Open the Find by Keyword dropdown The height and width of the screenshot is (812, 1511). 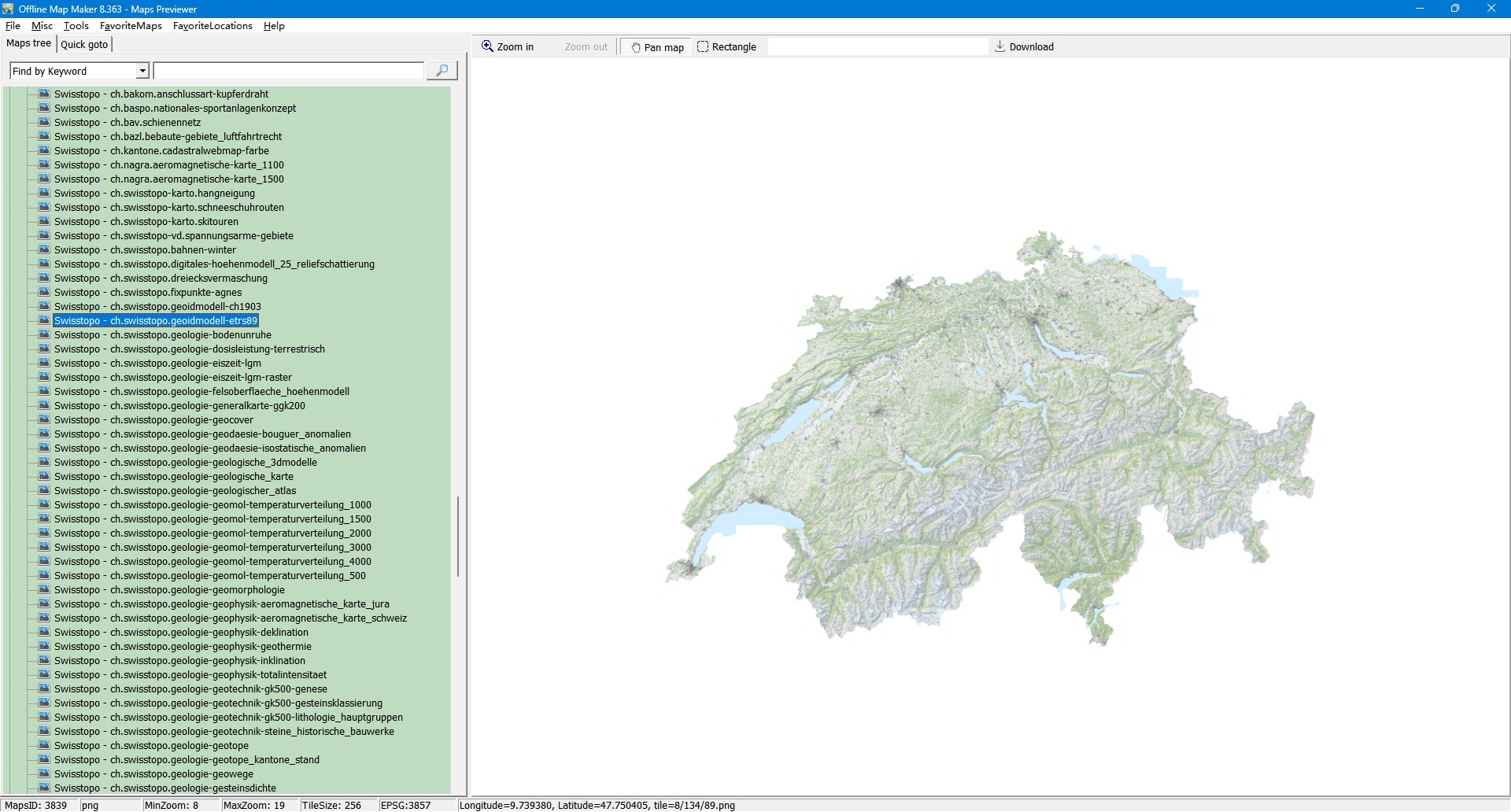pyautogui.click(x=142, y=71)
